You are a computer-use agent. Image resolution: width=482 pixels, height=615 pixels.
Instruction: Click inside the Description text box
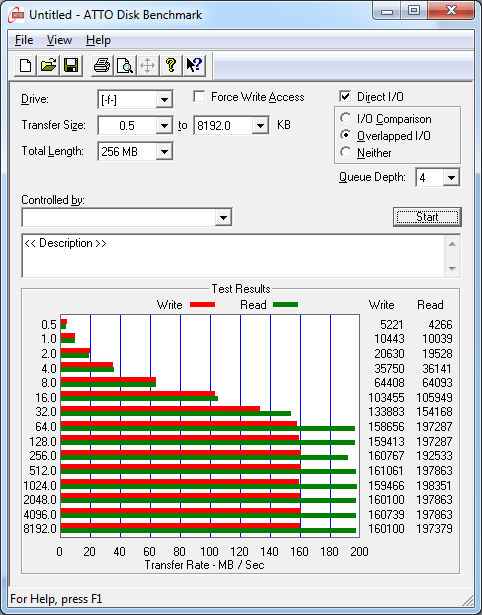coord(234,256)
